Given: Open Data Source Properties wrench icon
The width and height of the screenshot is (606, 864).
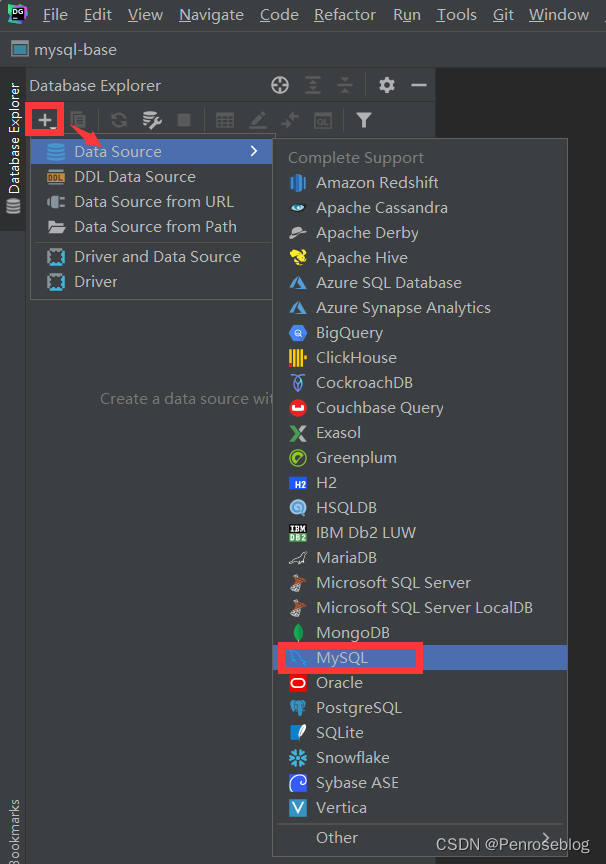Looking at the screenshot, I should click(x=152, y=120).
